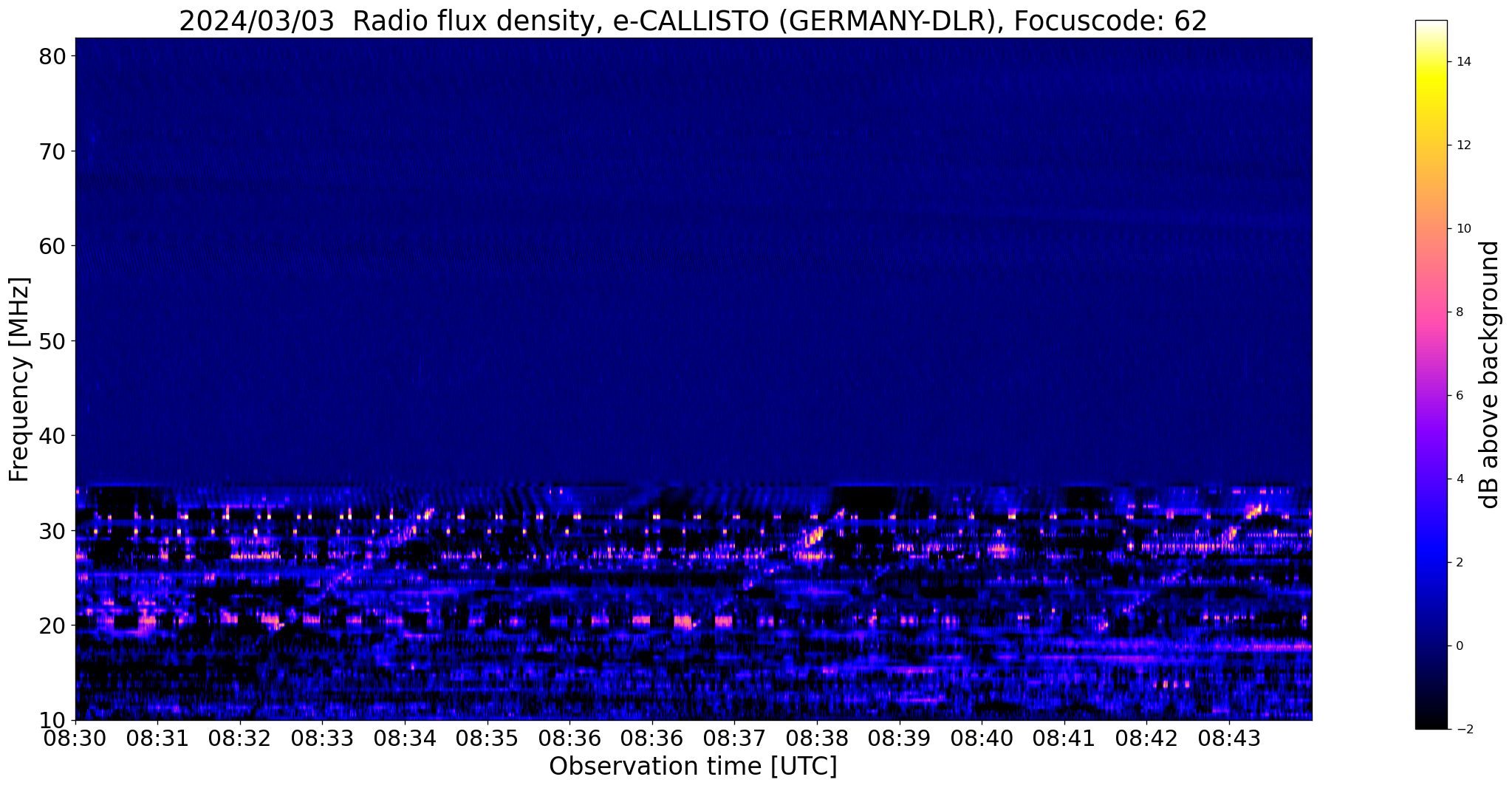Viewport: 1512px width, 788px height.
Task: Click the plot title text
Action: pyautogui.click(x=693, y=21)
